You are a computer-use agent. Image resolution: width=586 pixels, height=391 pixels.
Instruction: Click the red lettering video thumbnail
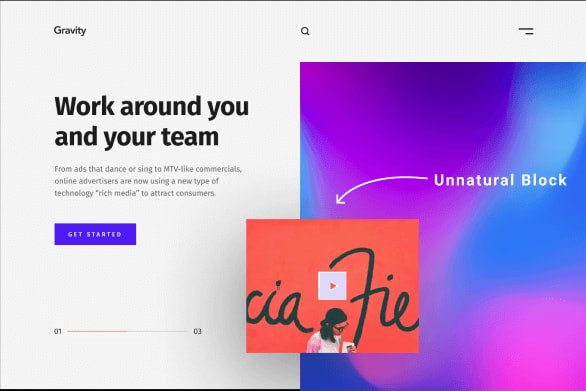(x=332, y=286)
